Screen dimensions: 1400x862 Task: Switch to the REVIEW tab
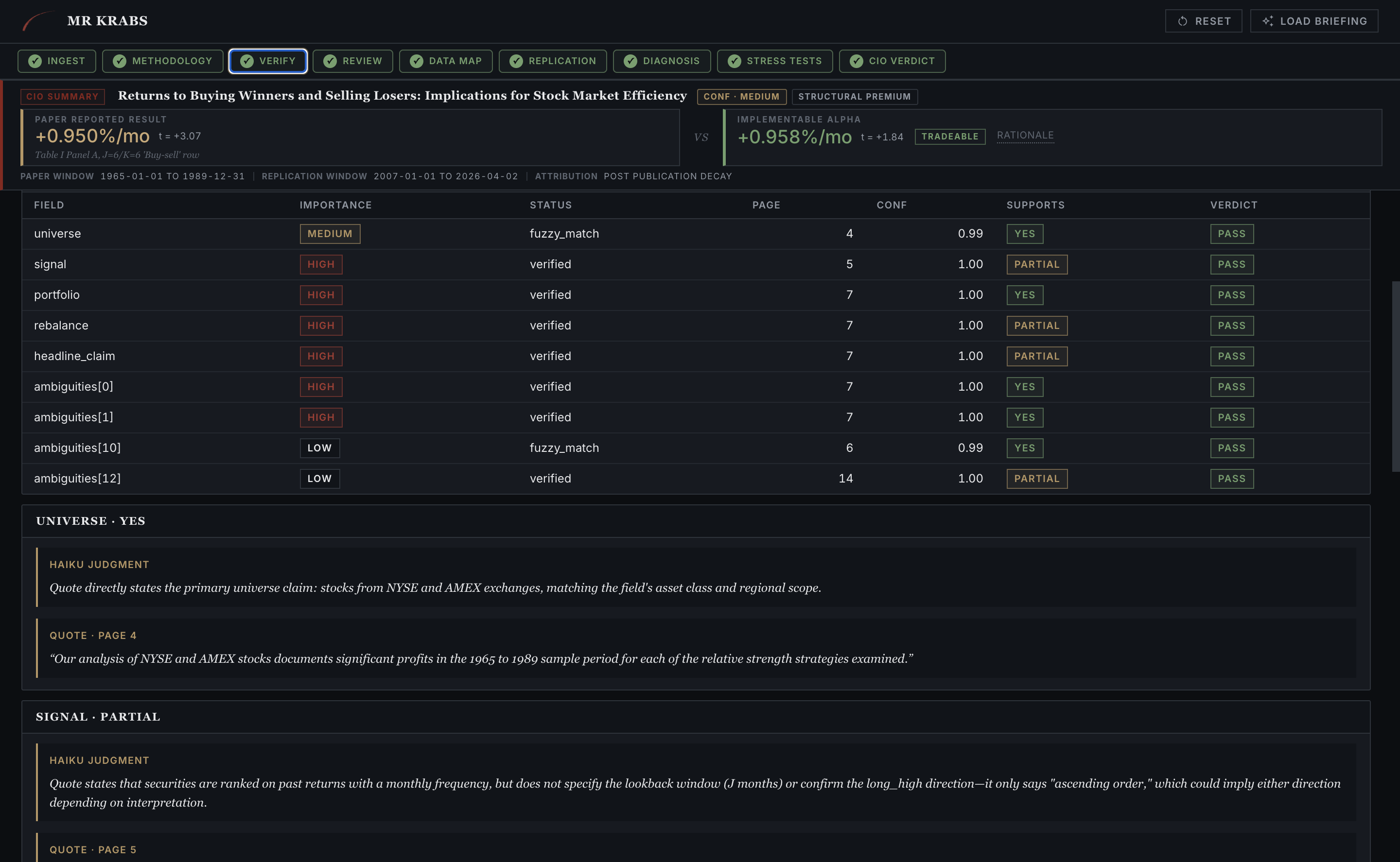pos(352,61)
